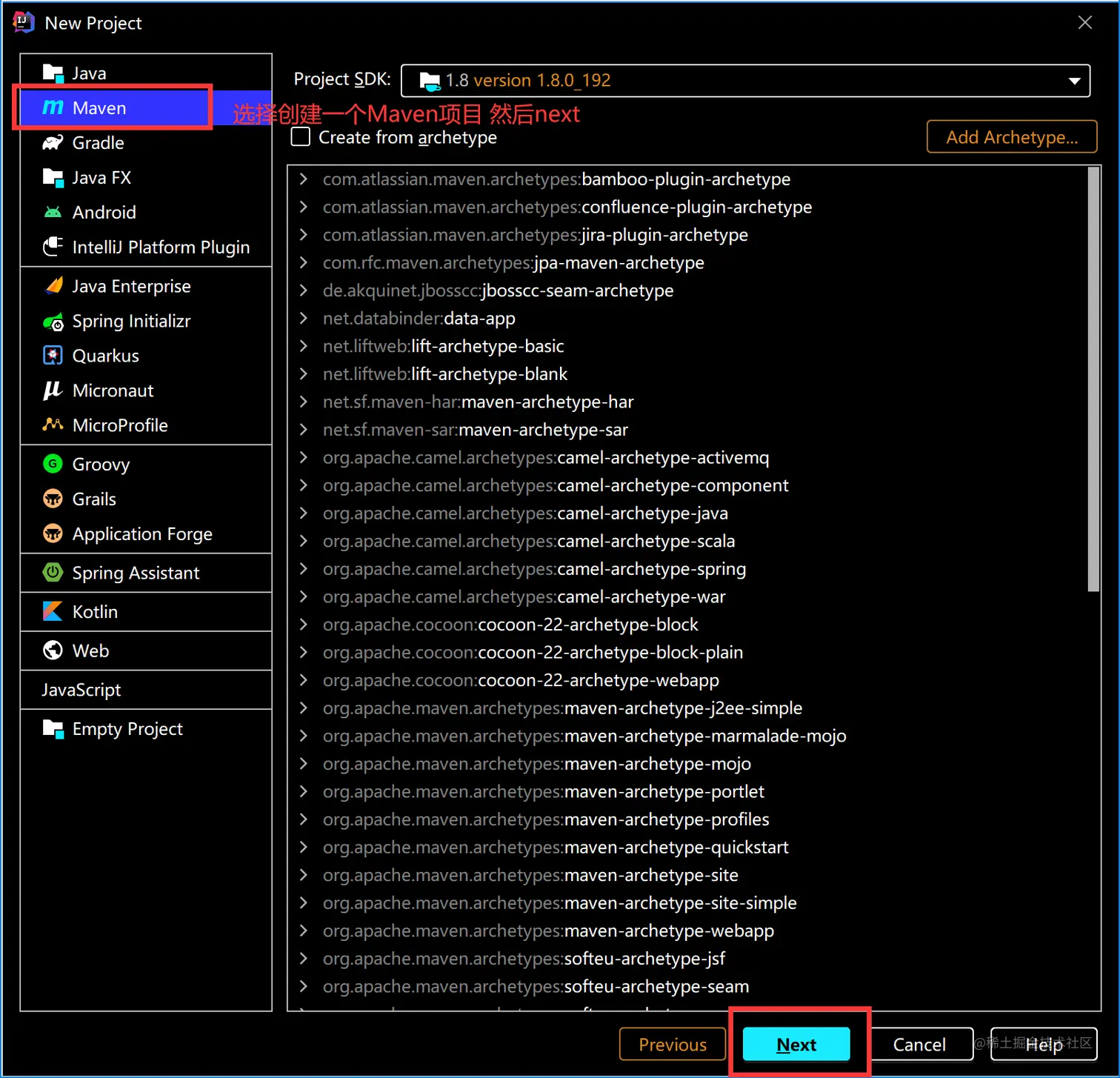Click Add Archetype... button
Image resolution: width=1120 pixels, height=1078 pixels.
pos(1012,137)
